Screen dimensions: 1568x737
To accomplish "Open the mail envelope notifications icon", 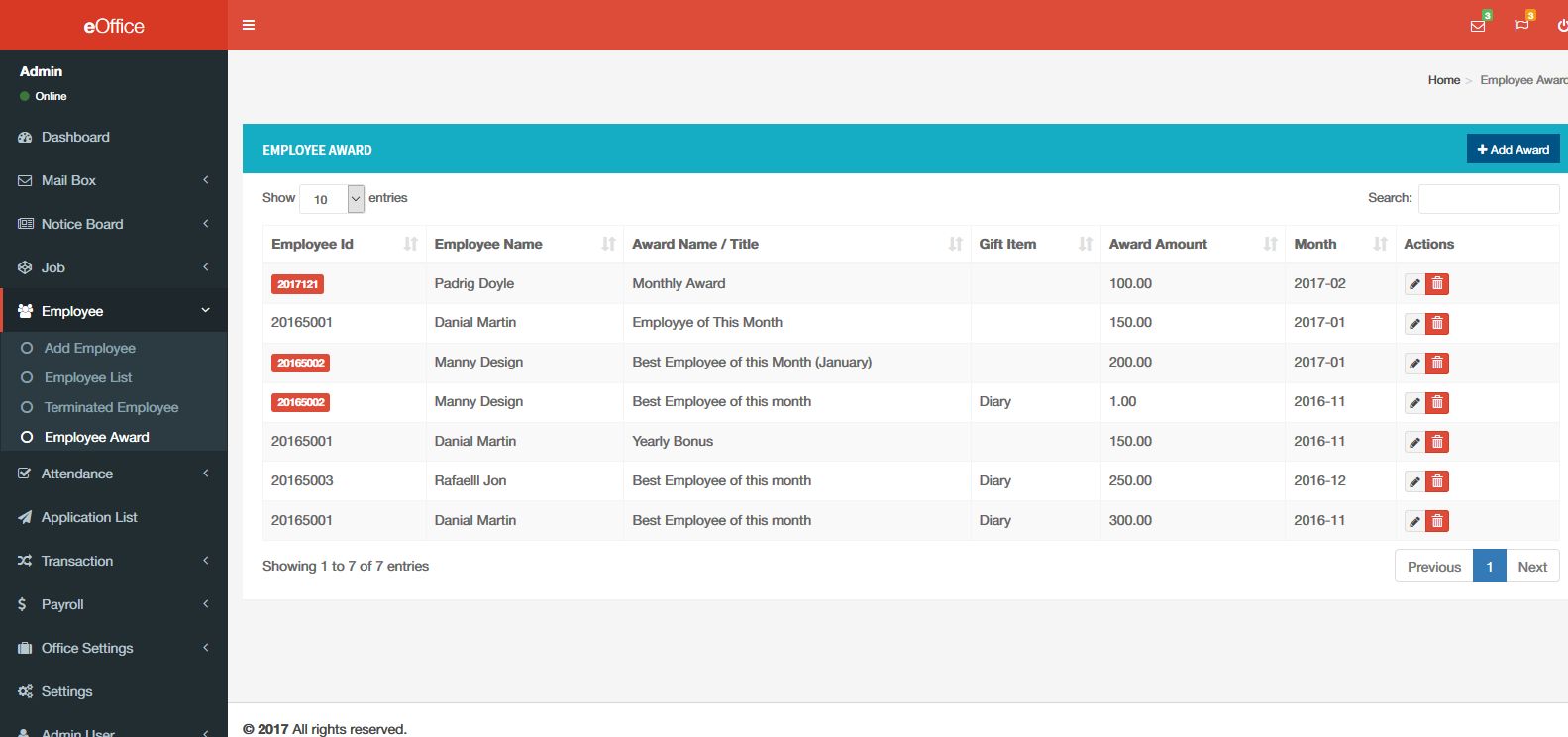I will [1478, 26].
